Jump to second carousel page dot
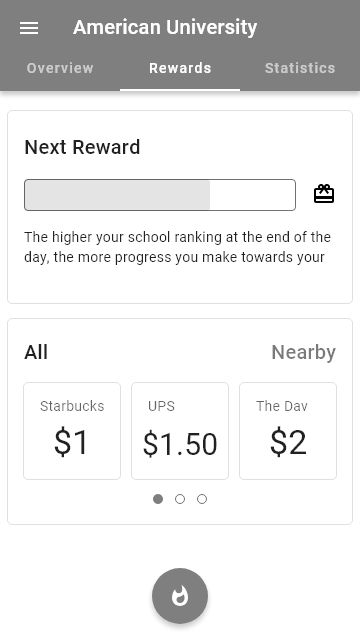 (180, 499)
